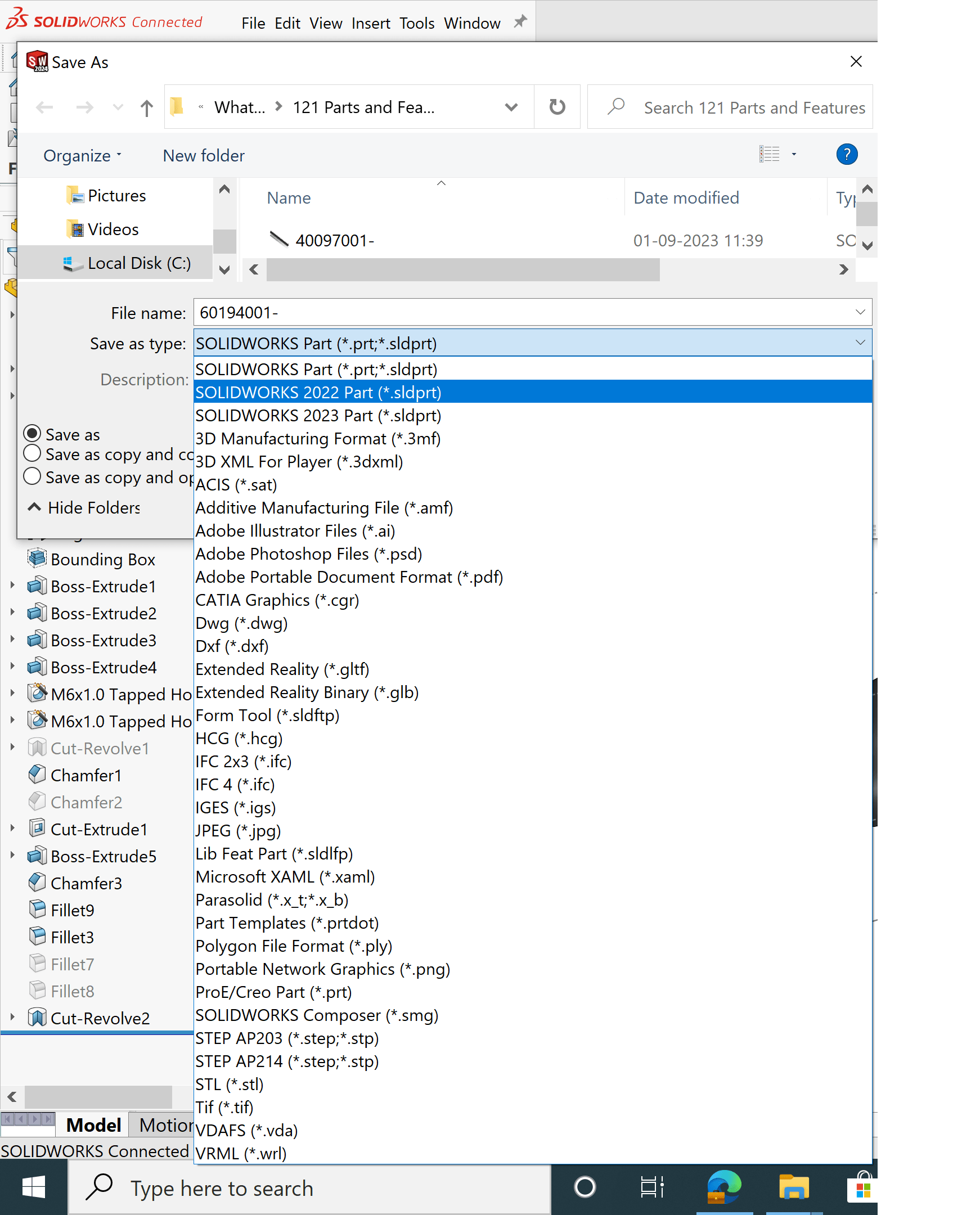Viewport: 980px width, 1215px height.
Task: Choose STL file type
Action: (x=532, y=1084)
